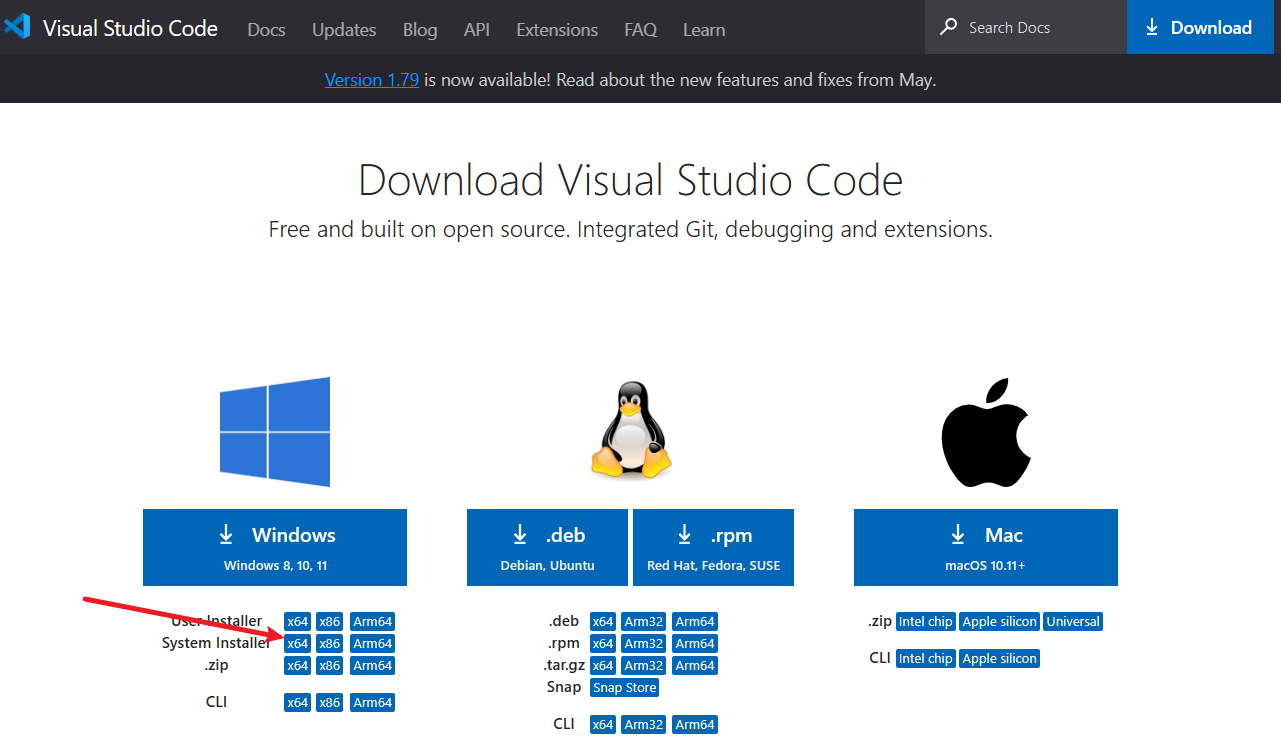Click the large Windows download button
This screenshot has width=1281, height=738.
pyautogui.click(x=275, y=547)
